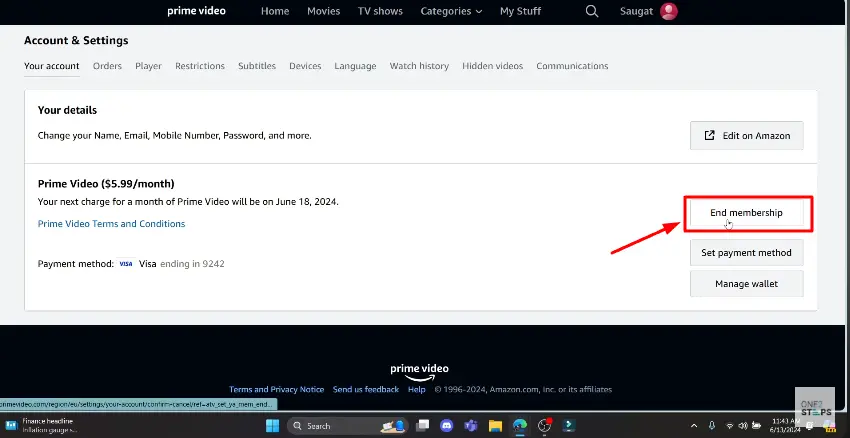Open the search magnifier icon

click(592, 11)
